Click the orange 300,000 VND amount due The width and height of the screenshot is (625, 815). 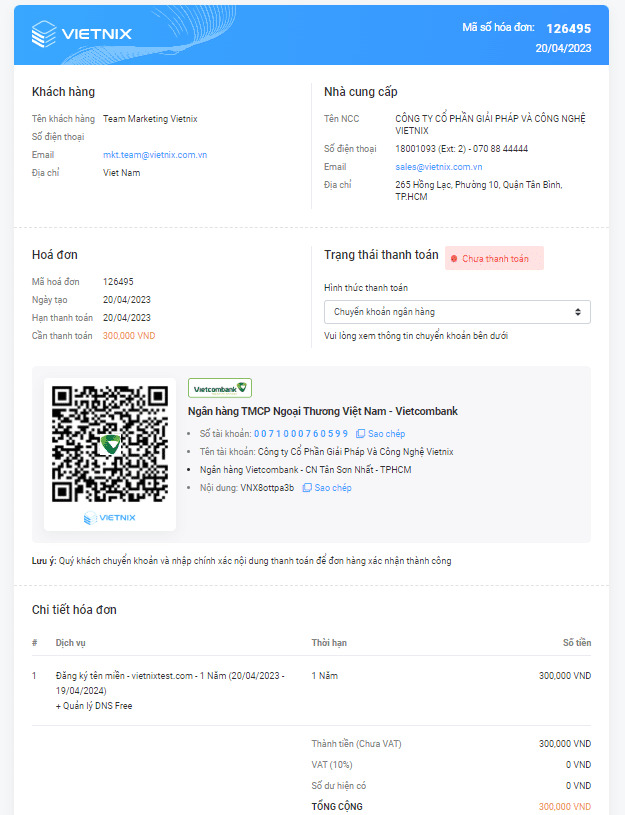(129, 336)
